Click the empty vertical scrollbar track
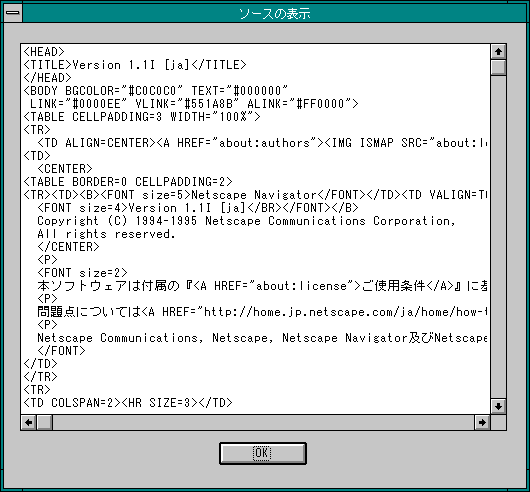The image size is (530, 492). click(498, 237)
